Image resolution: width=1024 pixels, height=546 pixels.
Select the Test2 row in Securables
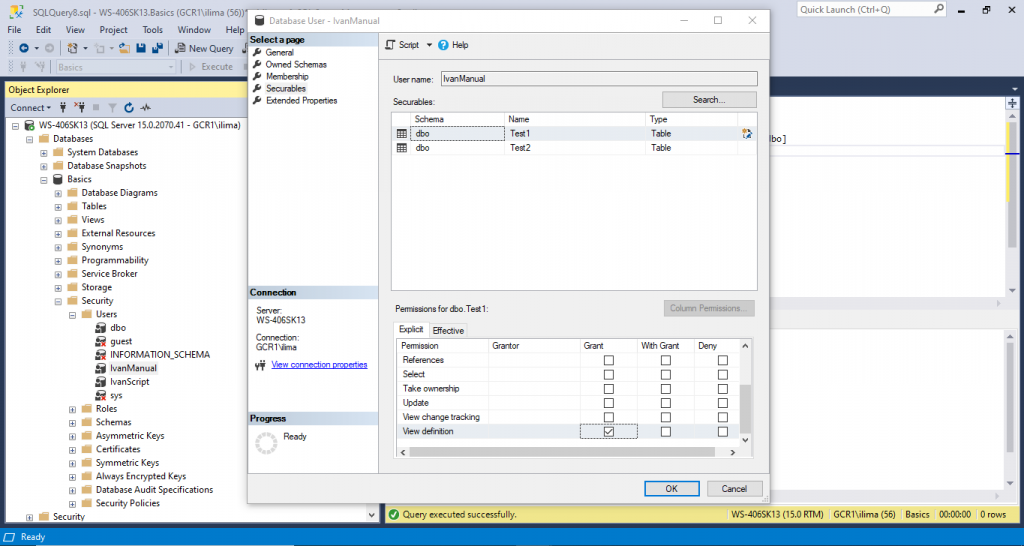[x=574, y=148]
